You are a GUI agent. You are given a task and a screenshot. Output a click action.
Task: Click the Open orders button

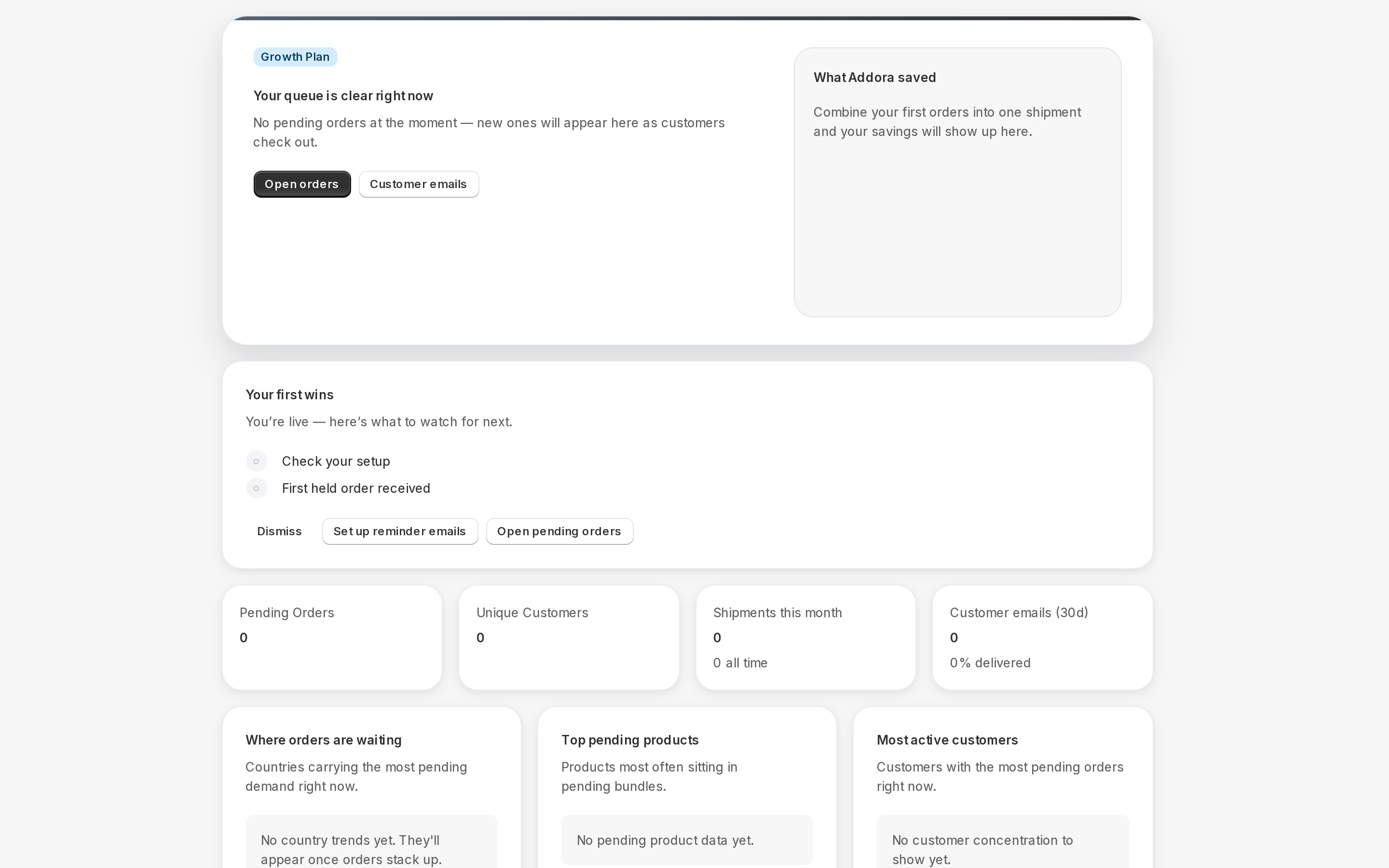(x=302, y=184)
